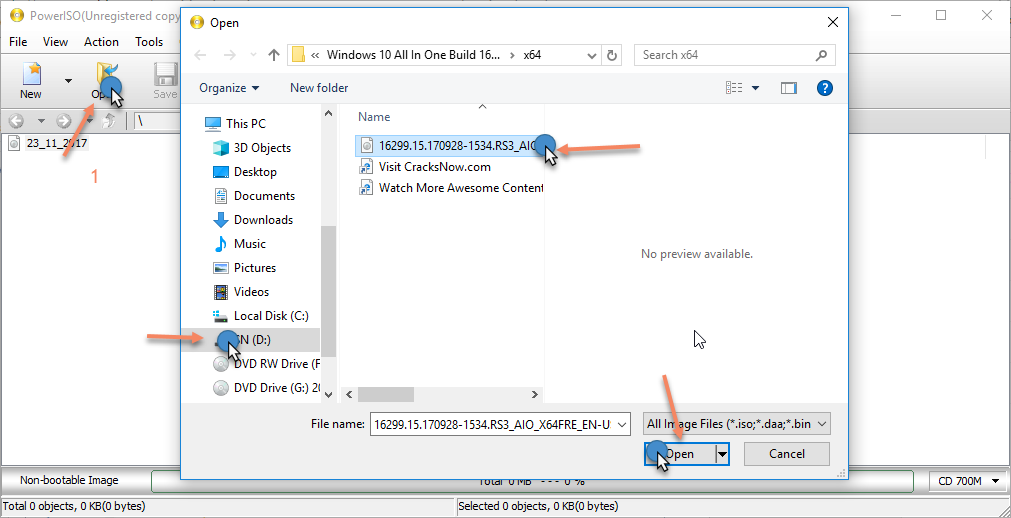This screenshot has width=1011, height=518.
Task: Toggle the preview pane icon
Action: [789, 88]
